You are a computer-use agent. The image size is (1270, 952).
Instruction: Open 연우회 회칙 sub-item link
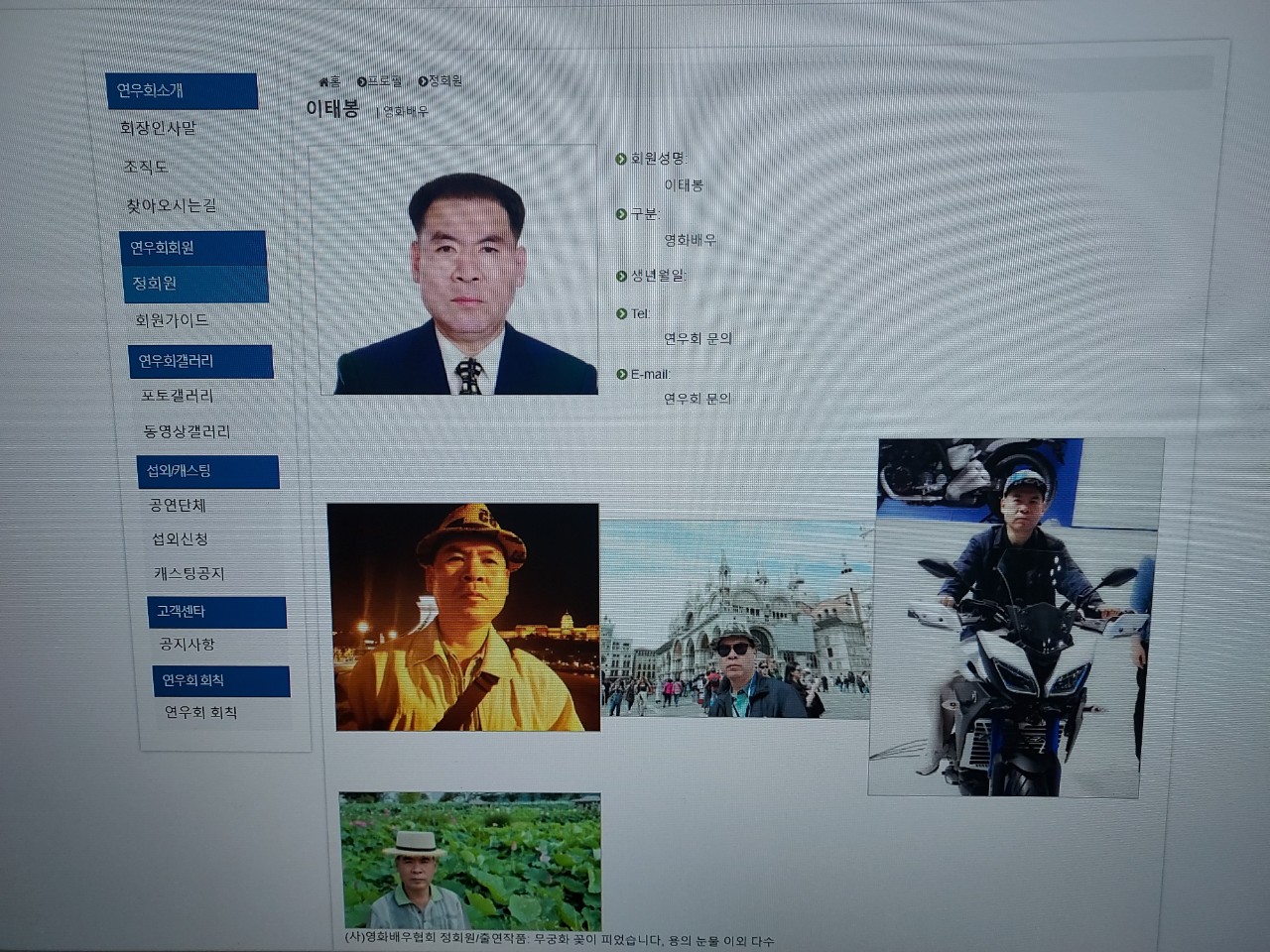click(x=201, y=712)
